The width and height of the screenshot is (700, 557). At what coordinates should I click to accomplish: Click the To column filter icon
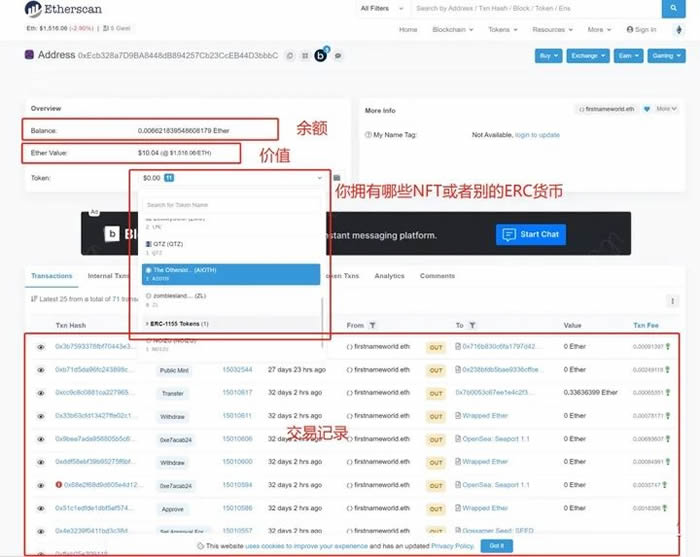(473, 325)
